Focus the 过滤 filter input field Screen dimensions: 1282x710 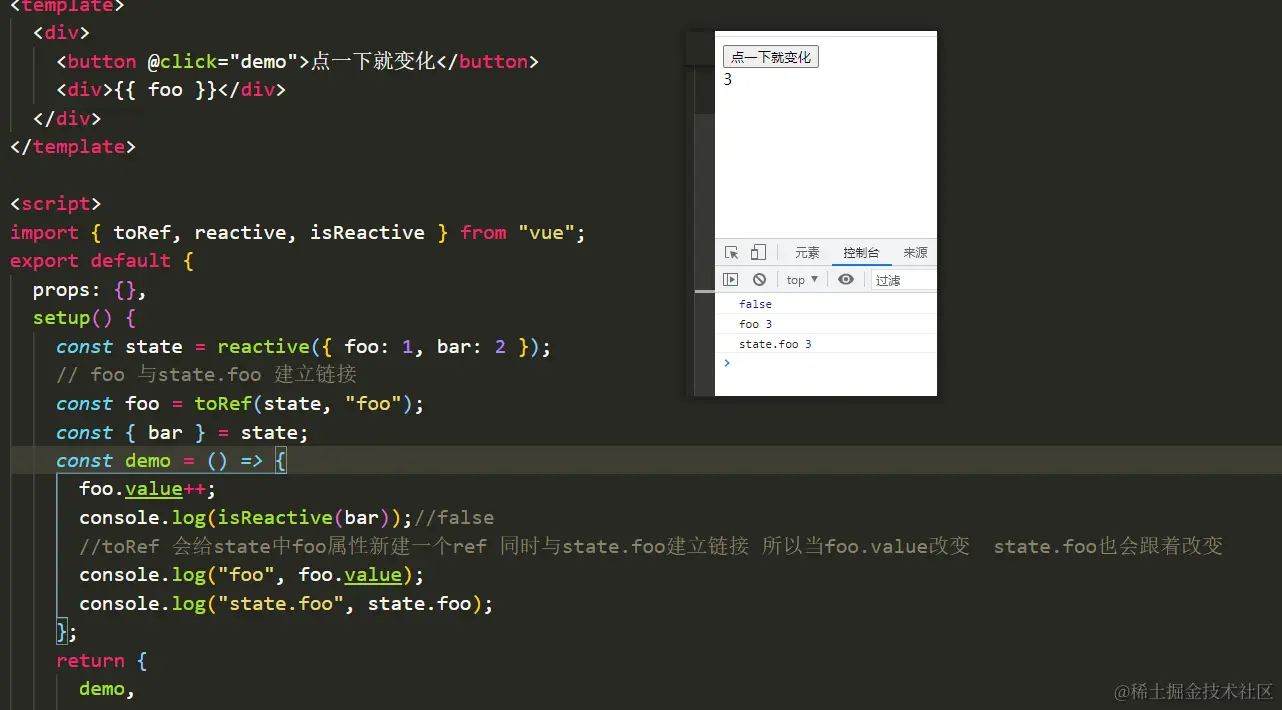(x=904, y=280)
